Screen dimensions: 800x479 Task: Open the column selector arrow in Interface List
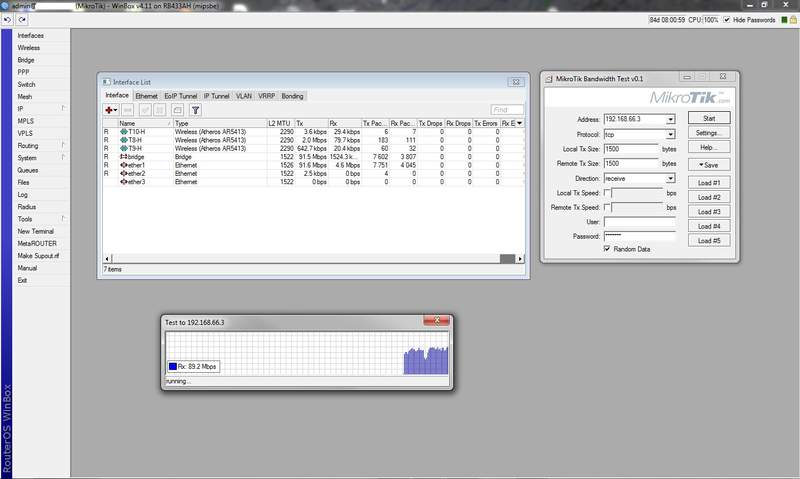click(x=519, y=123)
